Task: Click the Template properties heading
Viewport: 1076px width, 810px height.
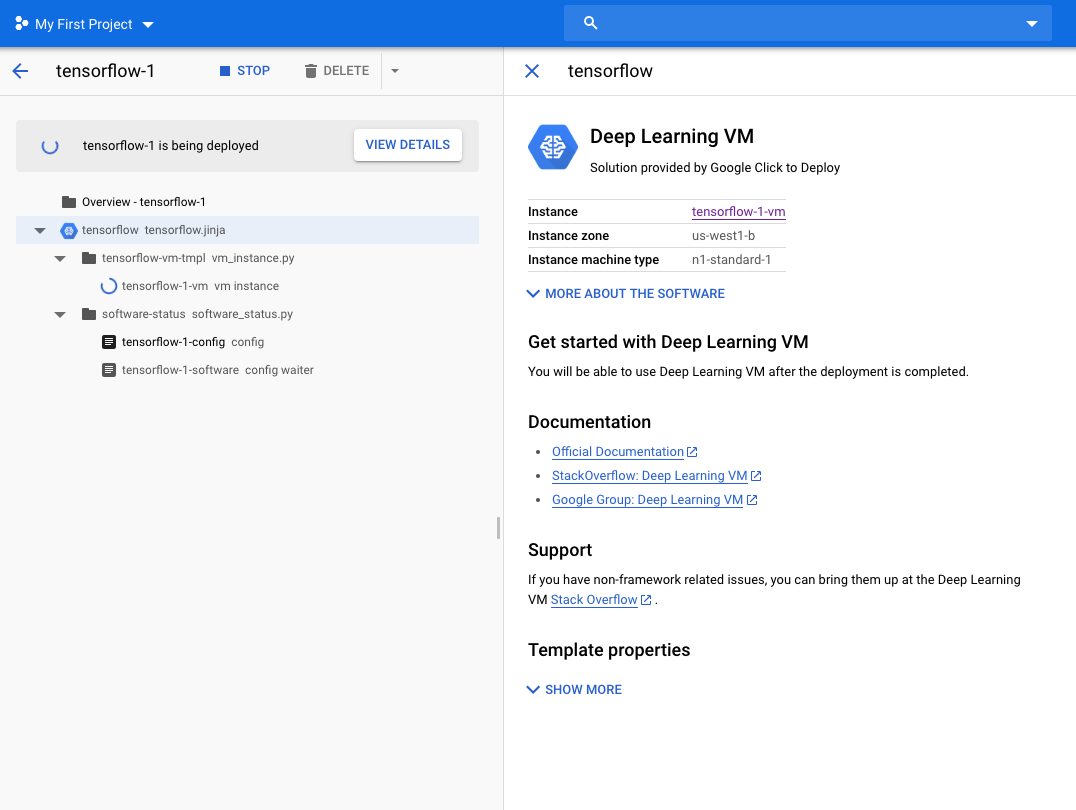Action: pos(609,650)
